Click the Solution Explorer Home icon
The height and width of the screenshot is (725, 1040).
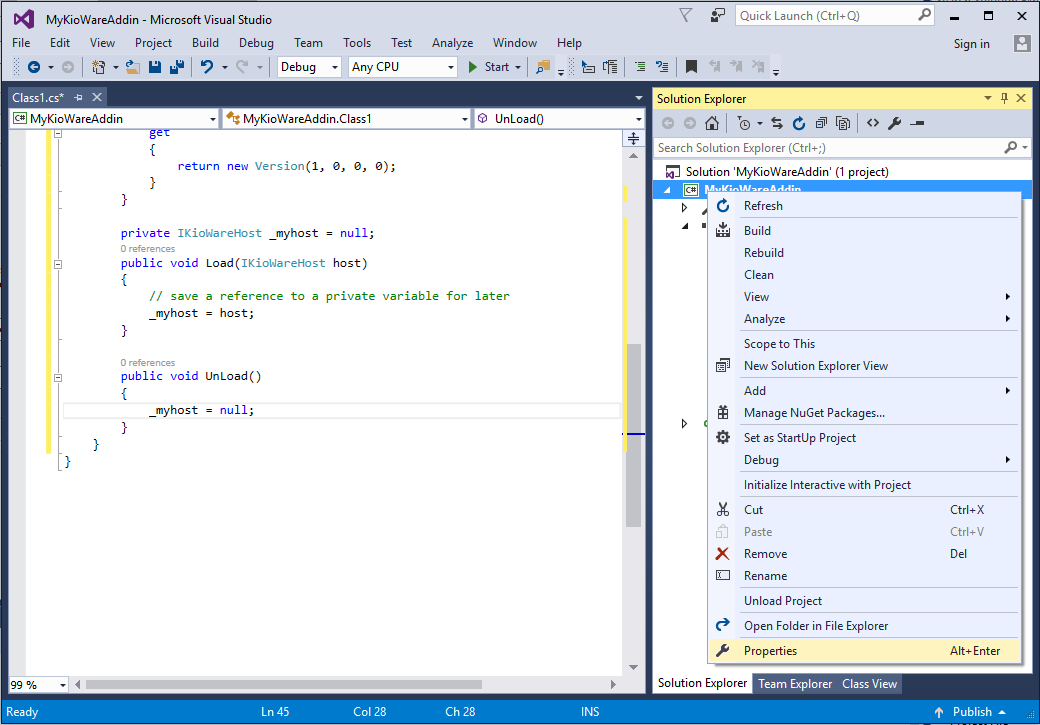pyautogui.click(x=712, y=123)
